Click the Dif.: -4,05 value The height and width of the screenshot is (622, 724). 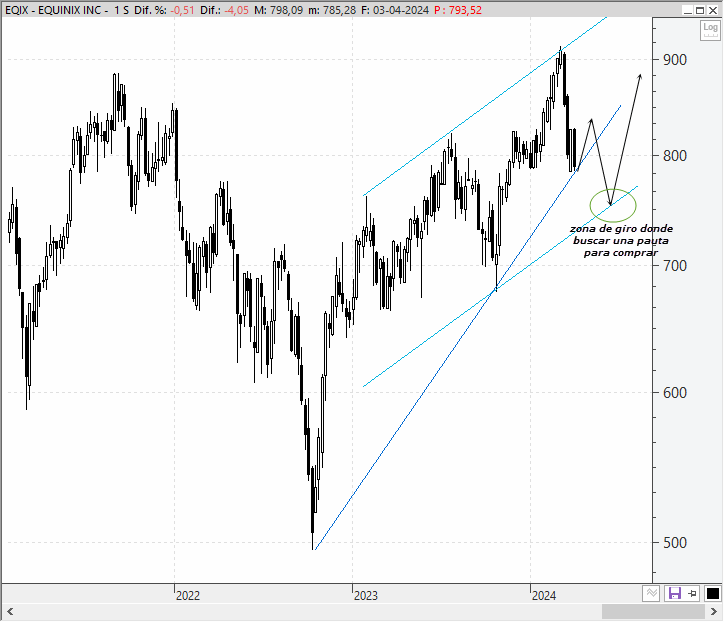[224, 10]
